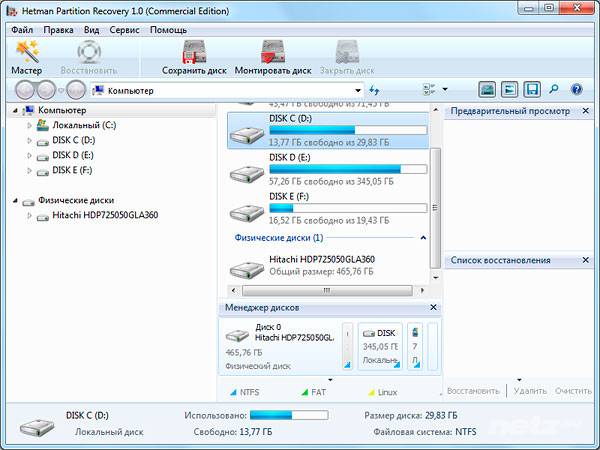Open help via the question mark icon
Viewport: 600px width, 450px height.
tap(576, 90)
